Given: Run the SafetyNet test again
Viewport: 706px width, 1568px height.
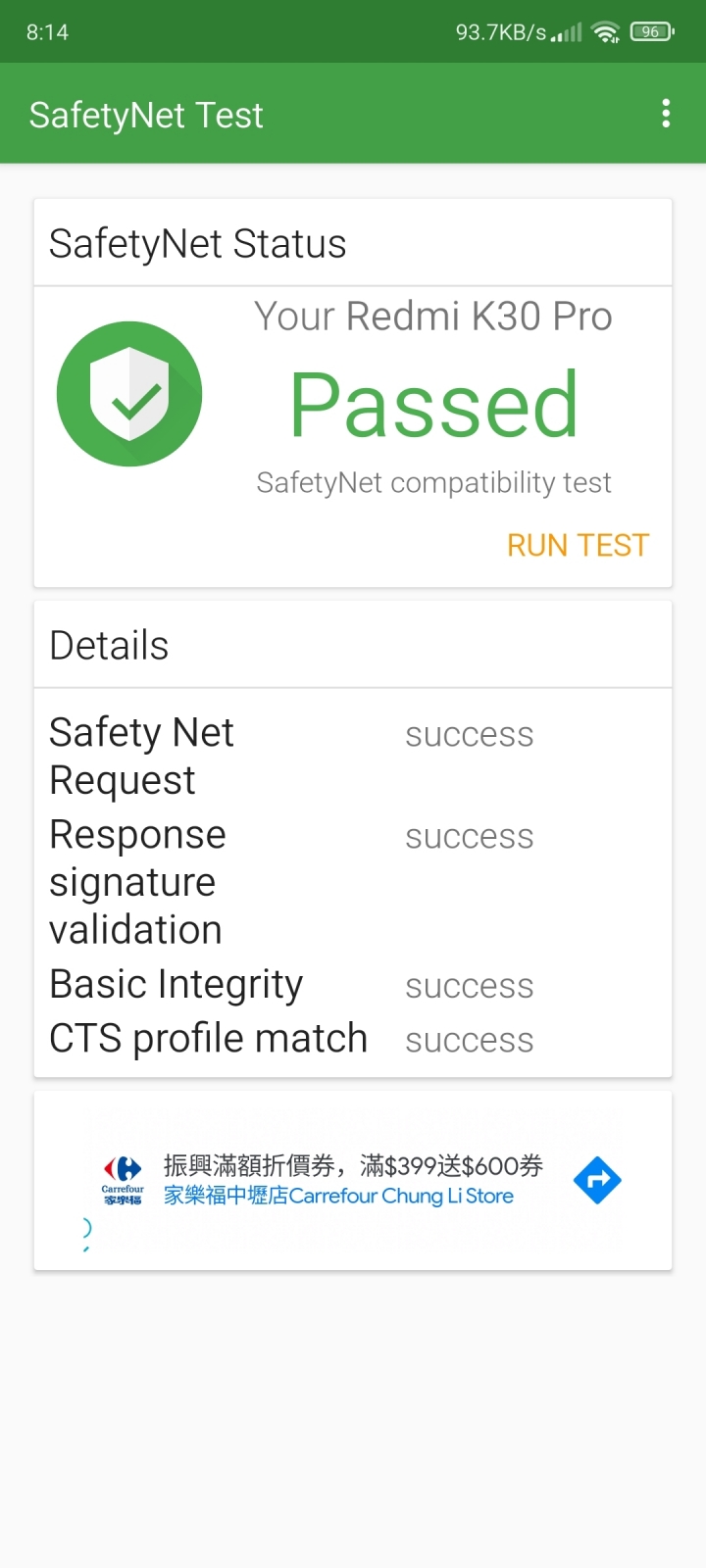Looking at the screenshot, I should (x=578, y=545).
